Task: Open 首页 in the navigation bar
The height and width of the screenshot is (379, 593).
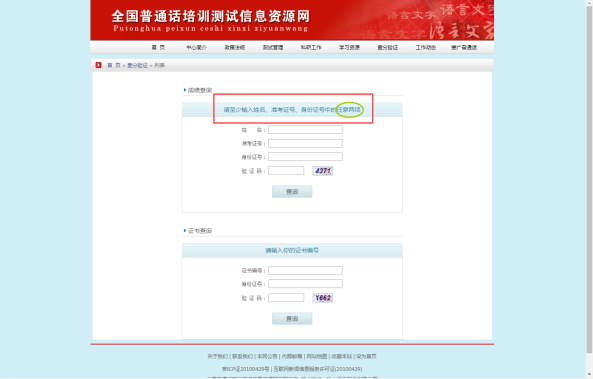Action: pyautogui.click(x=158, y=47)
